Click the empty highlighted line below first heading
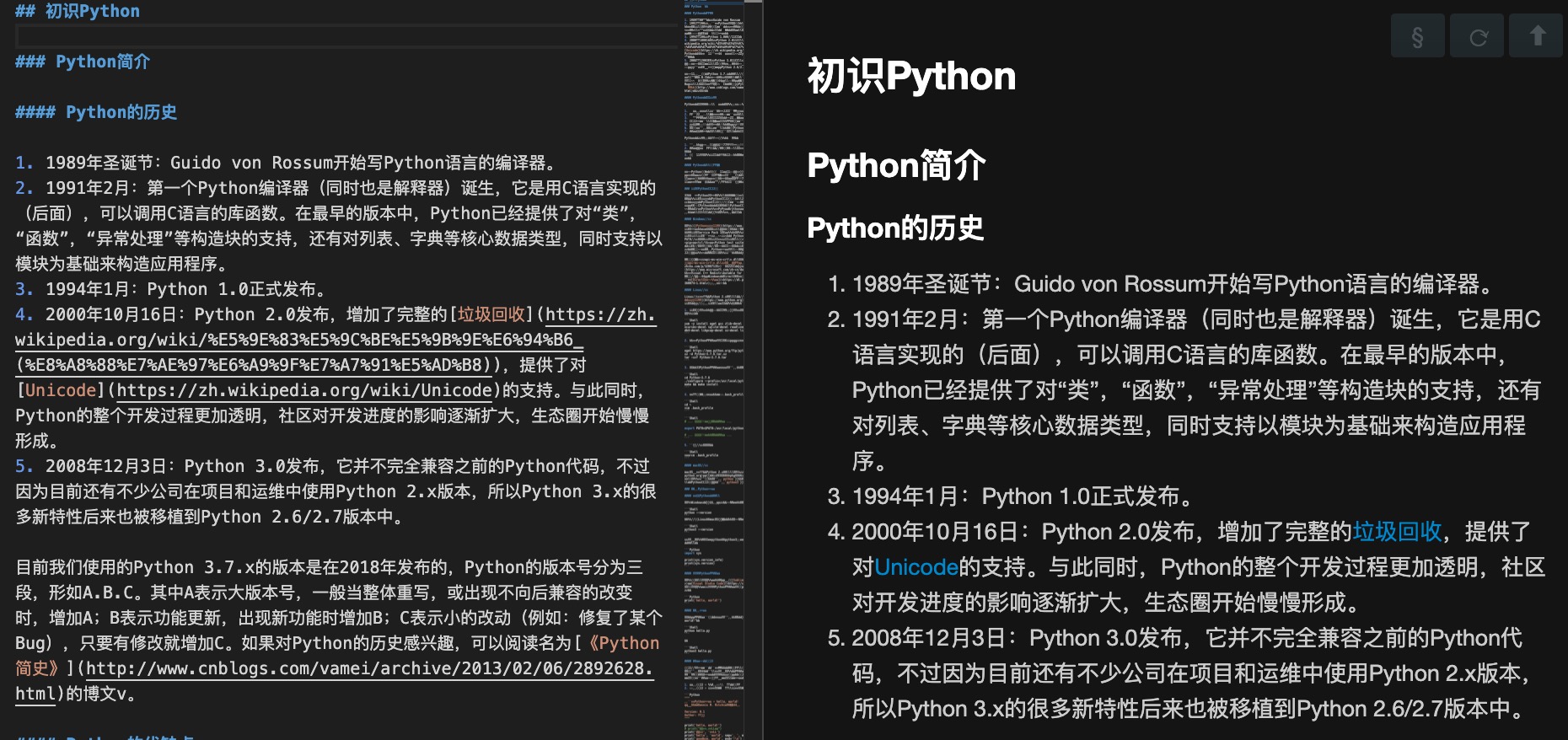The width and height of the screenshot is (1568, 740). tap(346, 36)
